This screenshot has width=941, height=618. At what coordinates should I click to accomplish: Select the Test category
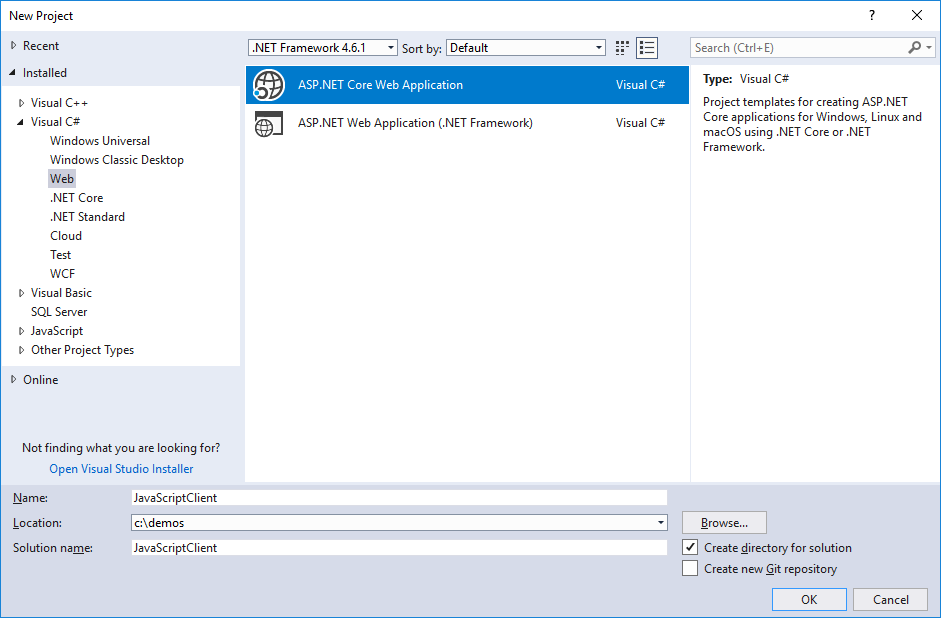(61, 255)
